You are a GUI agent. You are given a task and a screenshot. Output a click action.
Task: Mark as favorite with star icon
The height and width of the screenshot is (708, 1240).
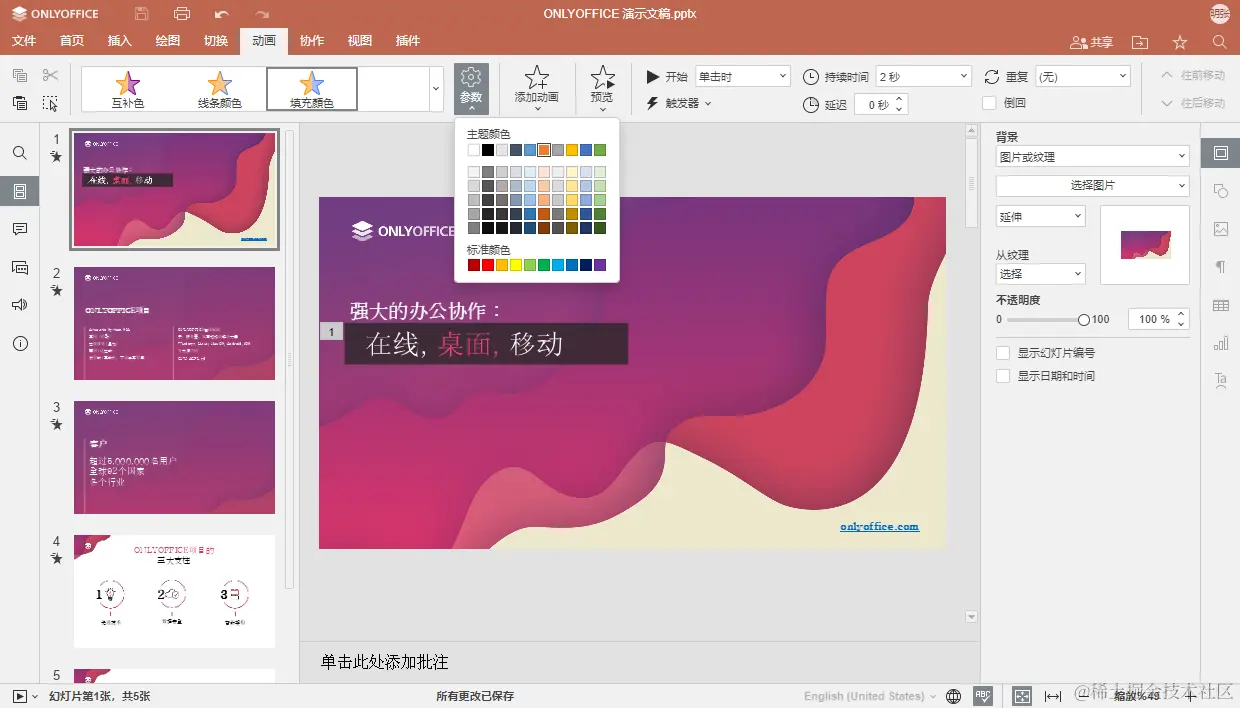tap(1180, 42)
